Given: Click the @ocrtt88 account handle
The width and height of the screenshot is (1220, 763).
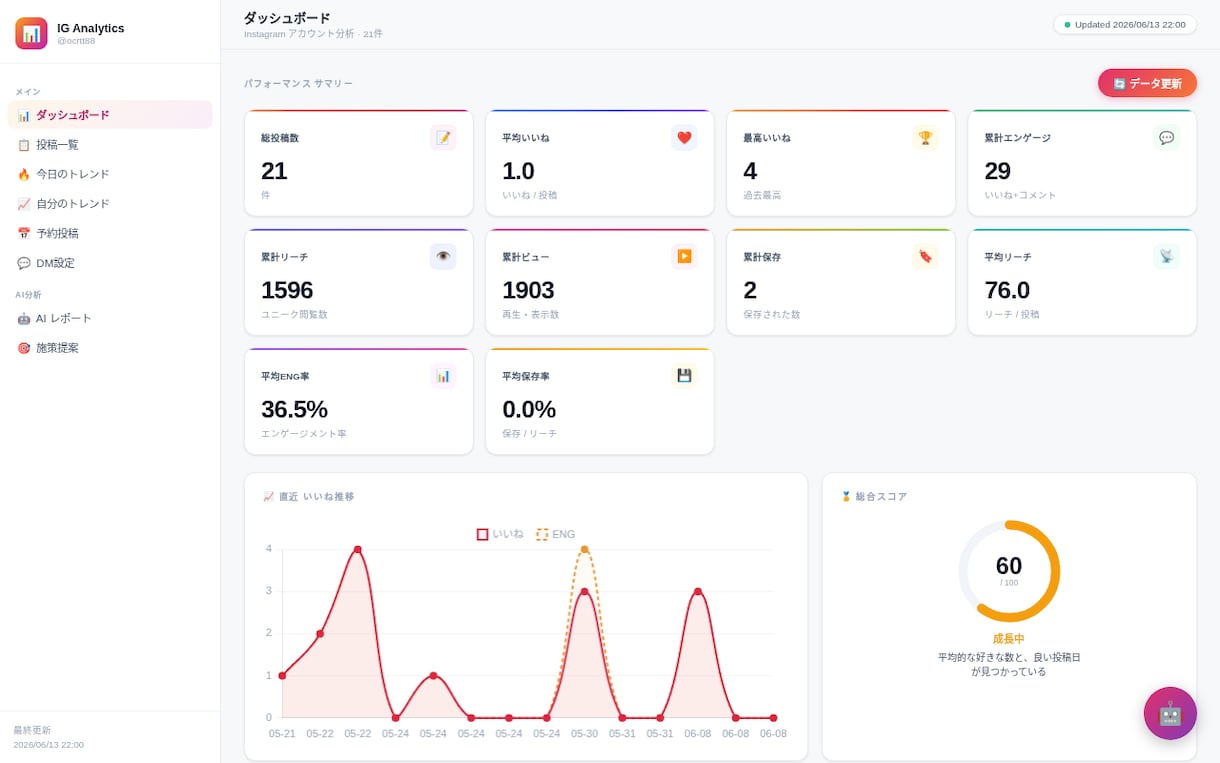Looking at the screenshot, I should pyautogui.click(x=76, y=41).
